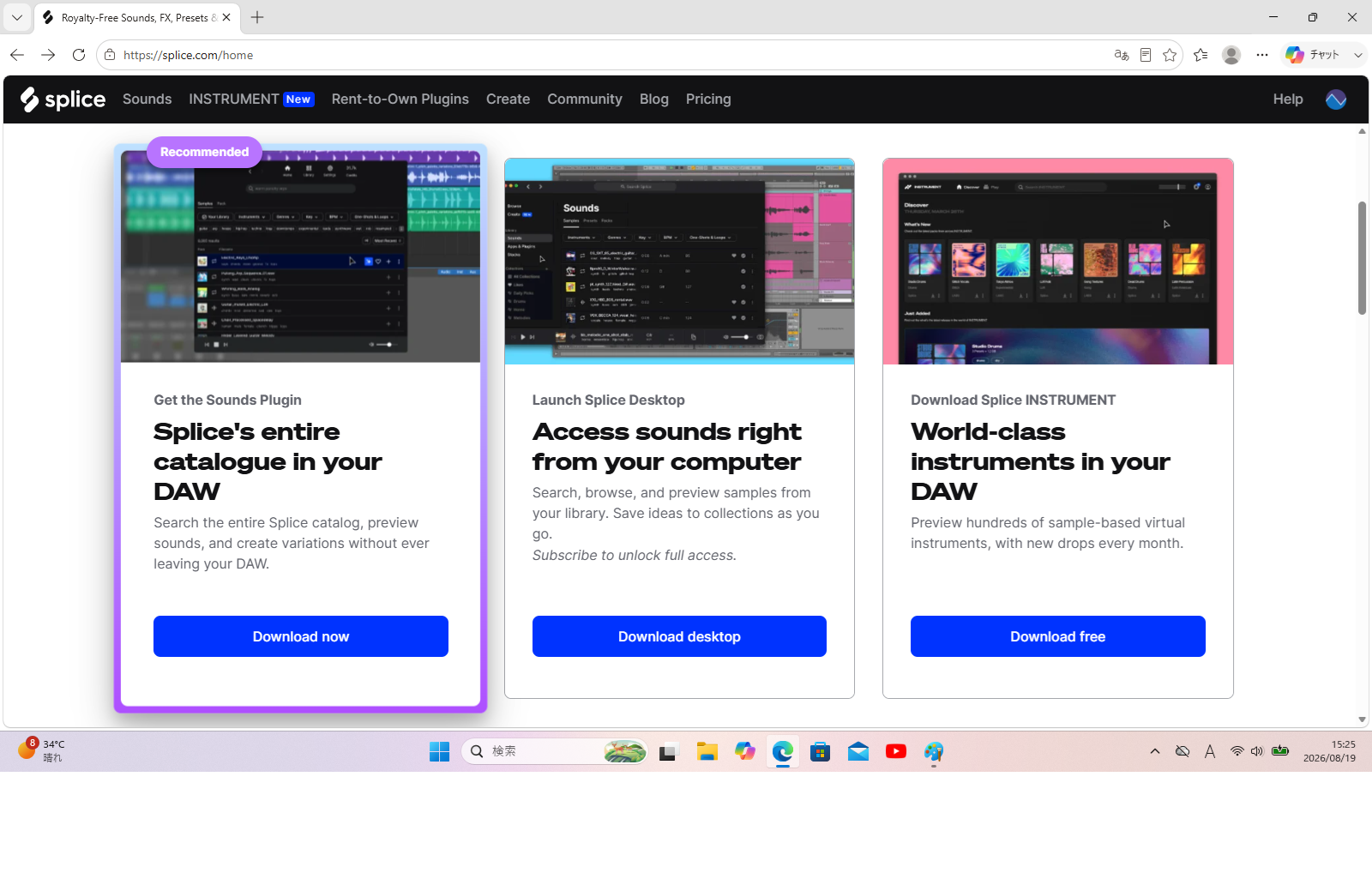Click the Windows taskbar search box
This screenshot has width=1372, height=879.
555,752
